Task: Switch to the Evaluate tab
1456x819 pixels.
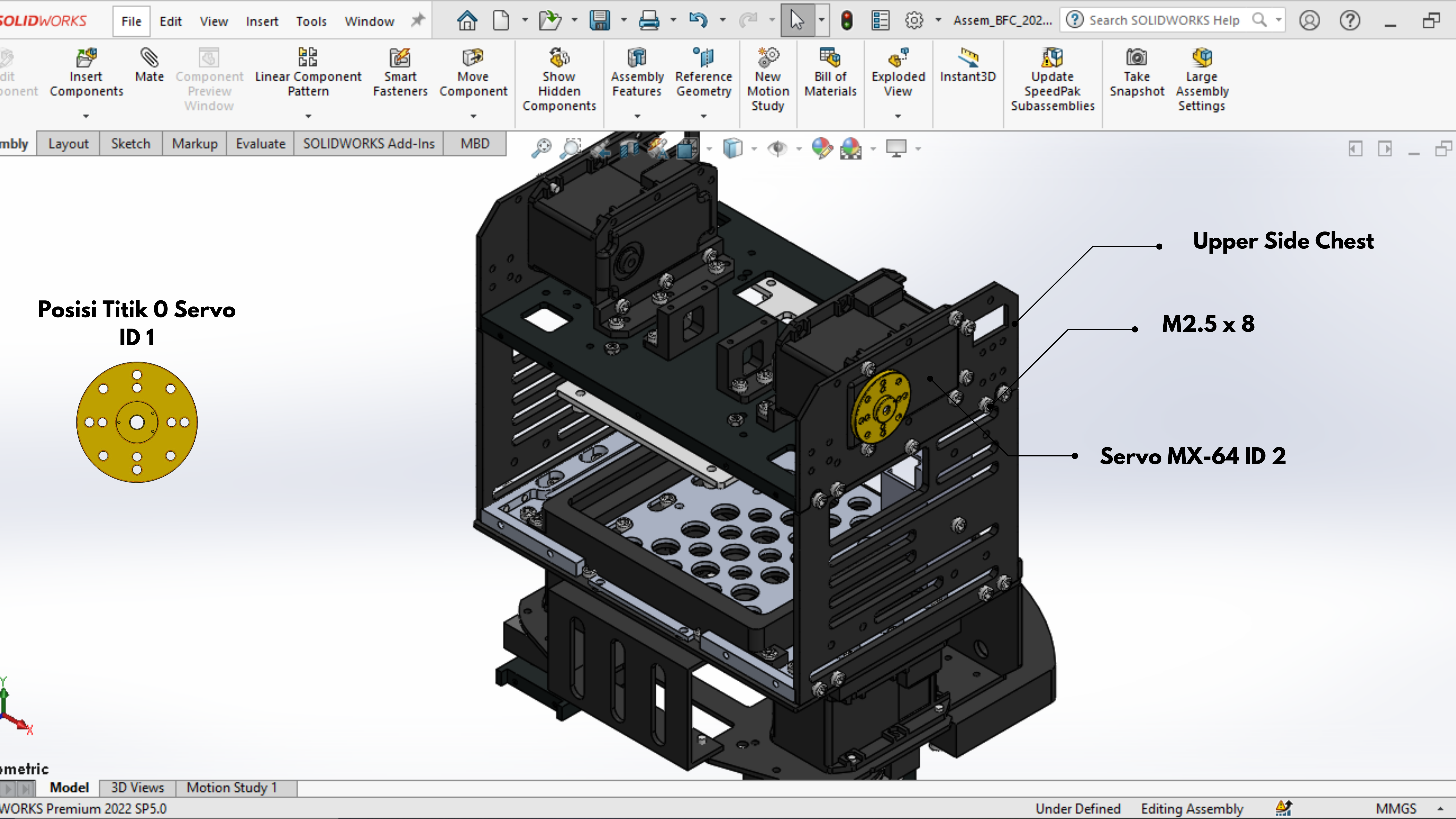Action: [261, 144]
